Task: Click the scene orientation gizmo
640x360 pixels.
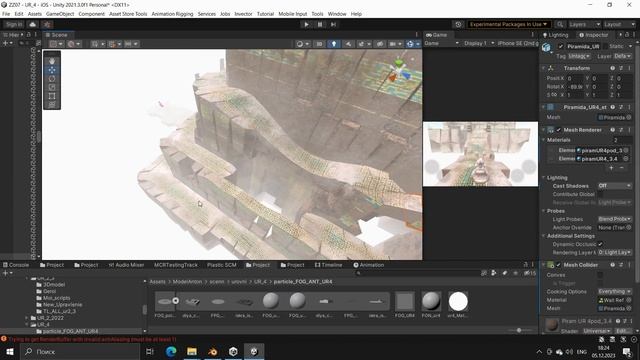Action: pyautogui.click(x=399, y=72)
